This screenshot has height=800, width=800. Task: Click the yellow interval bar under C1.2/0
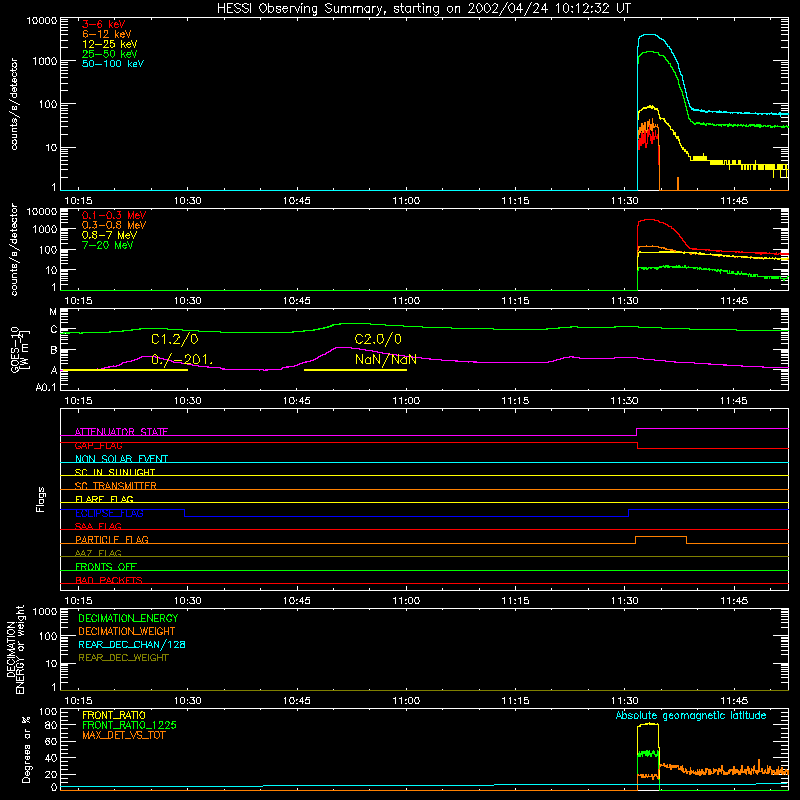pyautogui.click(x=124, y=370)
